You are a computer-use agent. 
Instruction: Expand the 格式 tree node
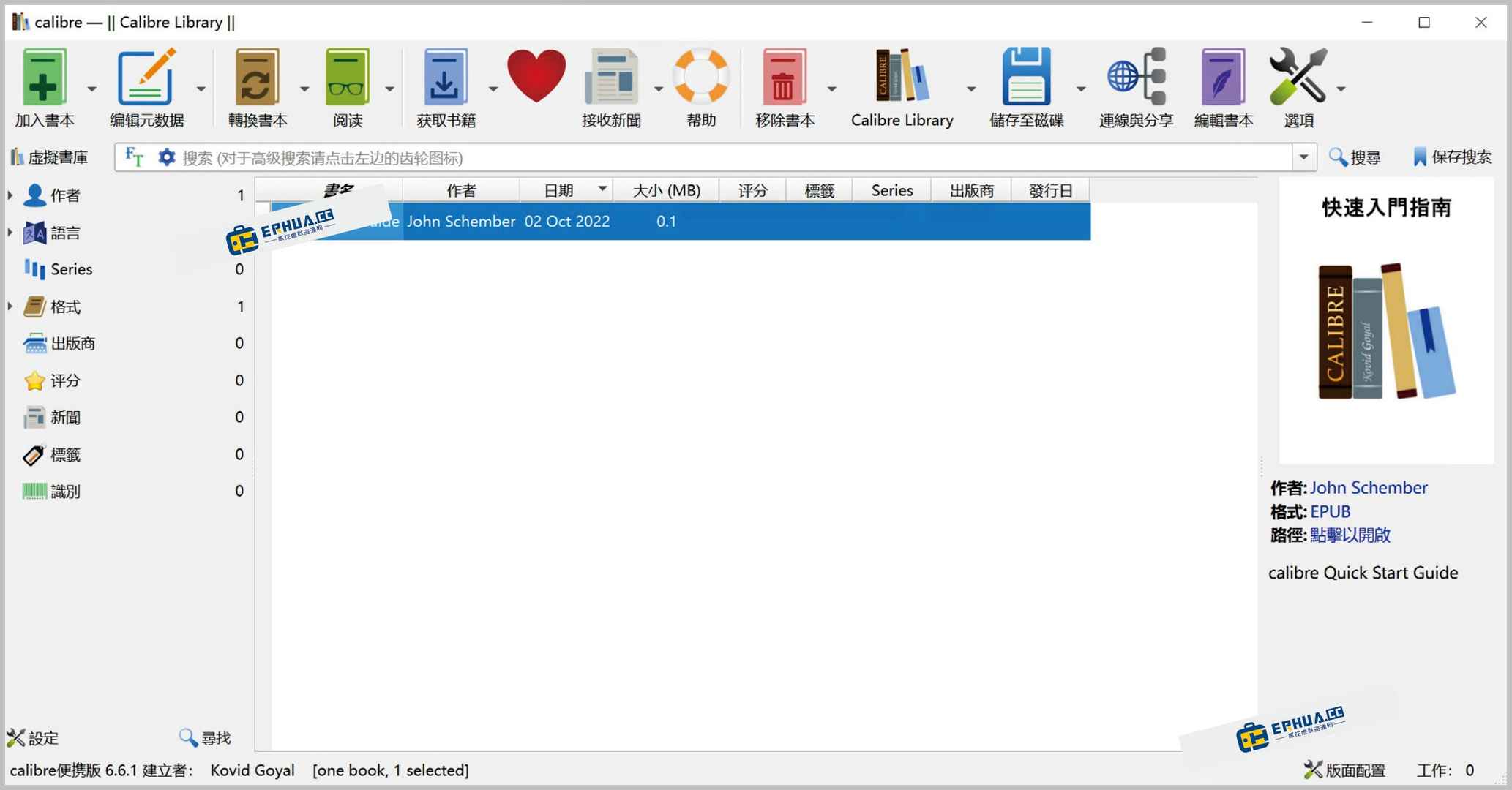pyautogui.click(x=10, y=306)
